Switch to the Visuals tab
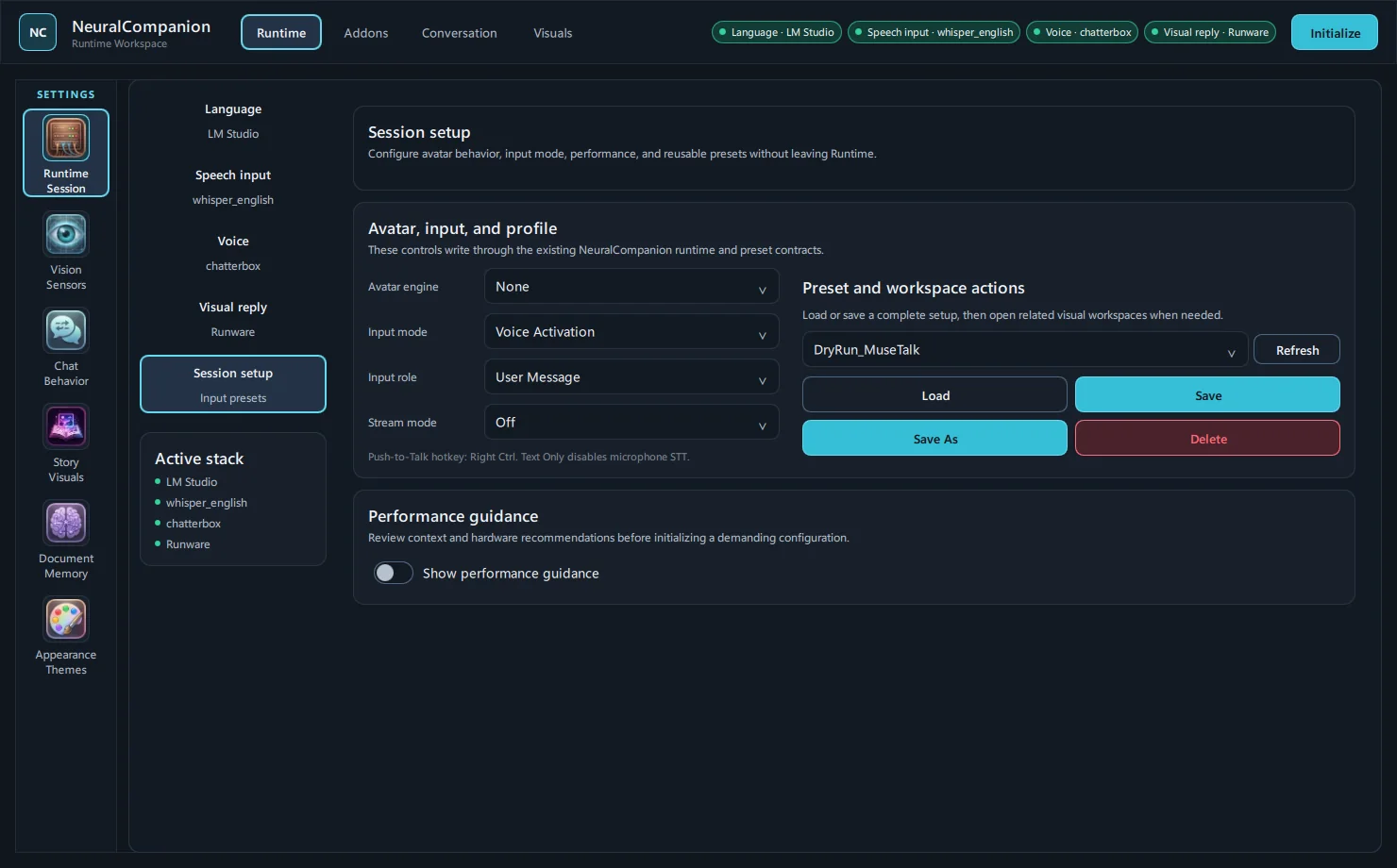The width and height of the screenshot is (1397, 868). [x=553, y=33]
